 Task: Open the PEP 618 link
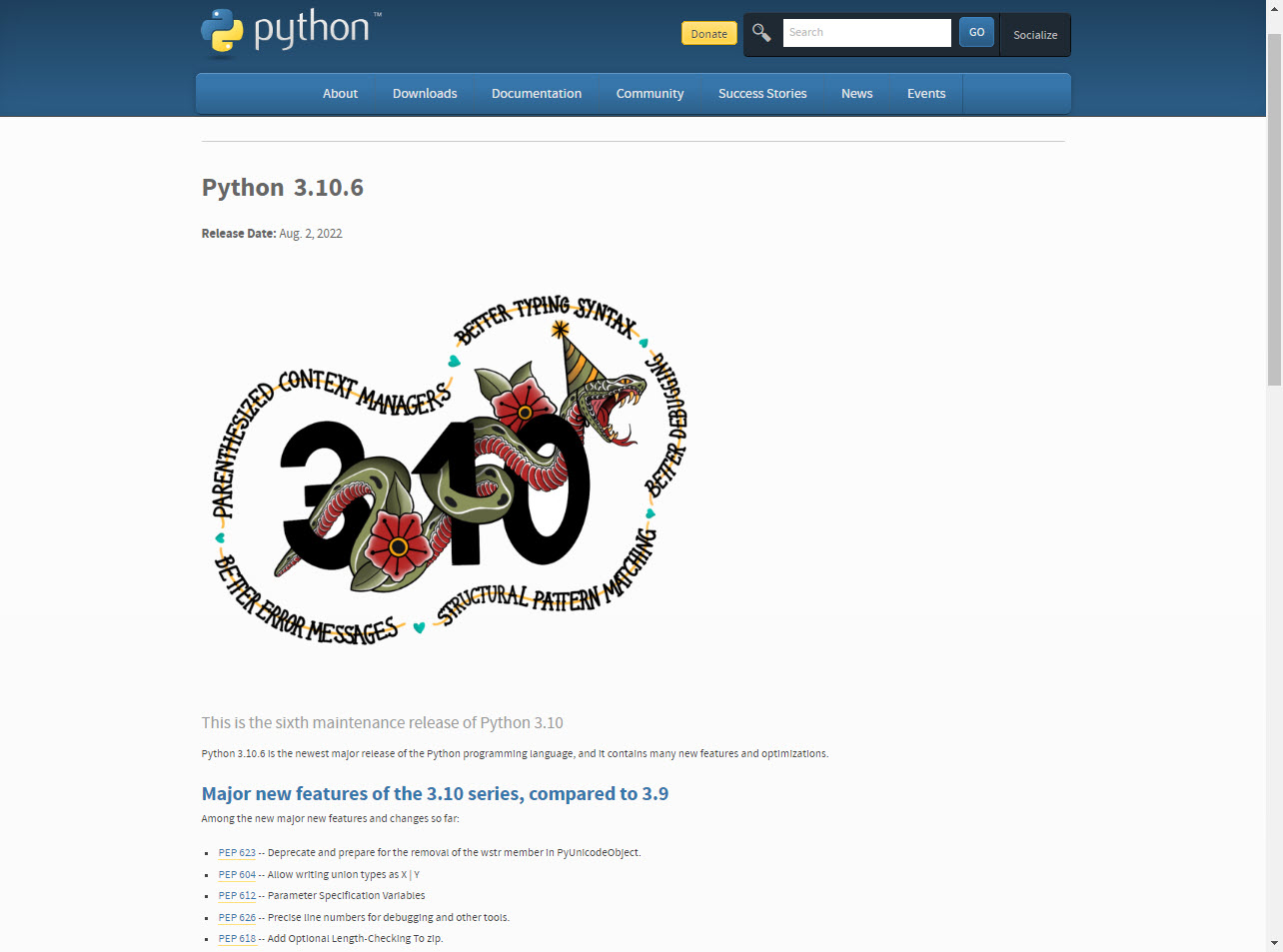pos(237,939)
